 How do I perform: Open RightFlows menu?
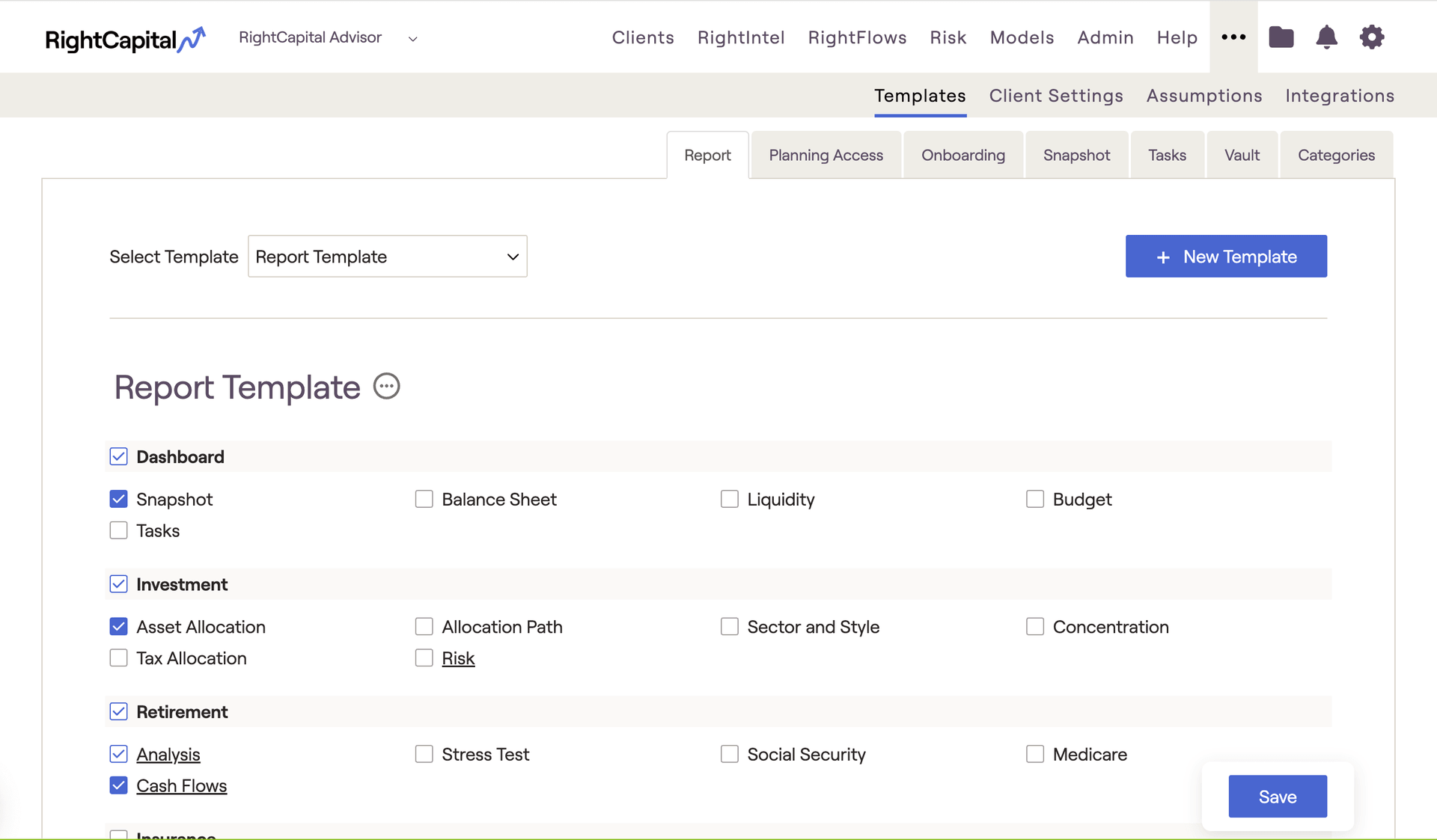coord(857,37)
